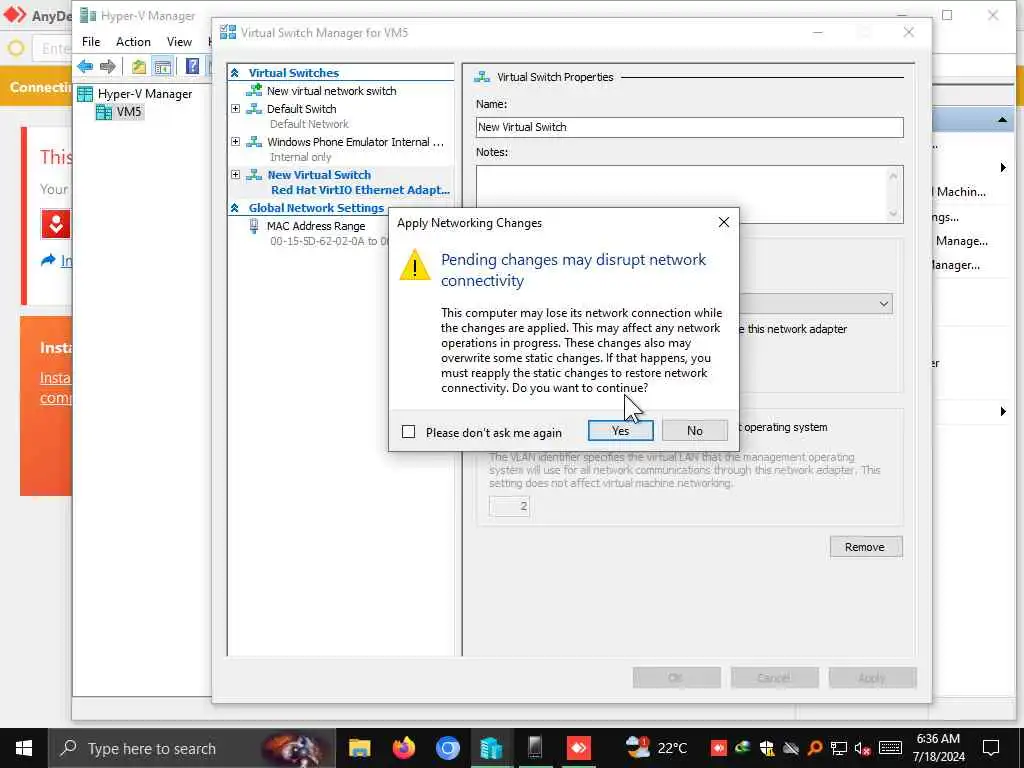Open the touch keyboard tray icon

pyautogui.click(x=889, y=748)
